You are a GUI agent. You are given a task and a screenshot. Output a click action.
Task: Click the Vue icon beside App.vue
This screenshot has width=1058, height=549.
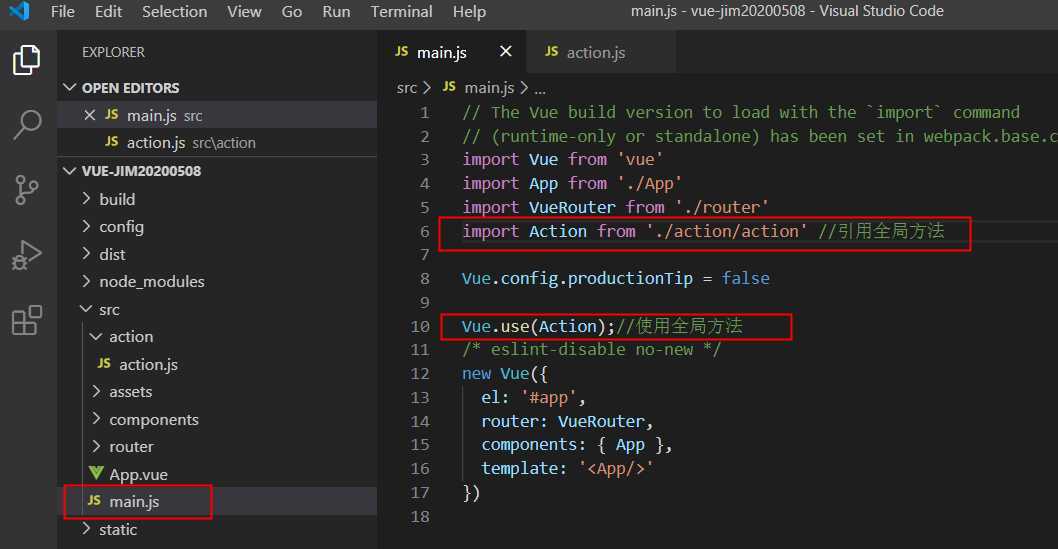pyautogui.click(x=96, y=473)
